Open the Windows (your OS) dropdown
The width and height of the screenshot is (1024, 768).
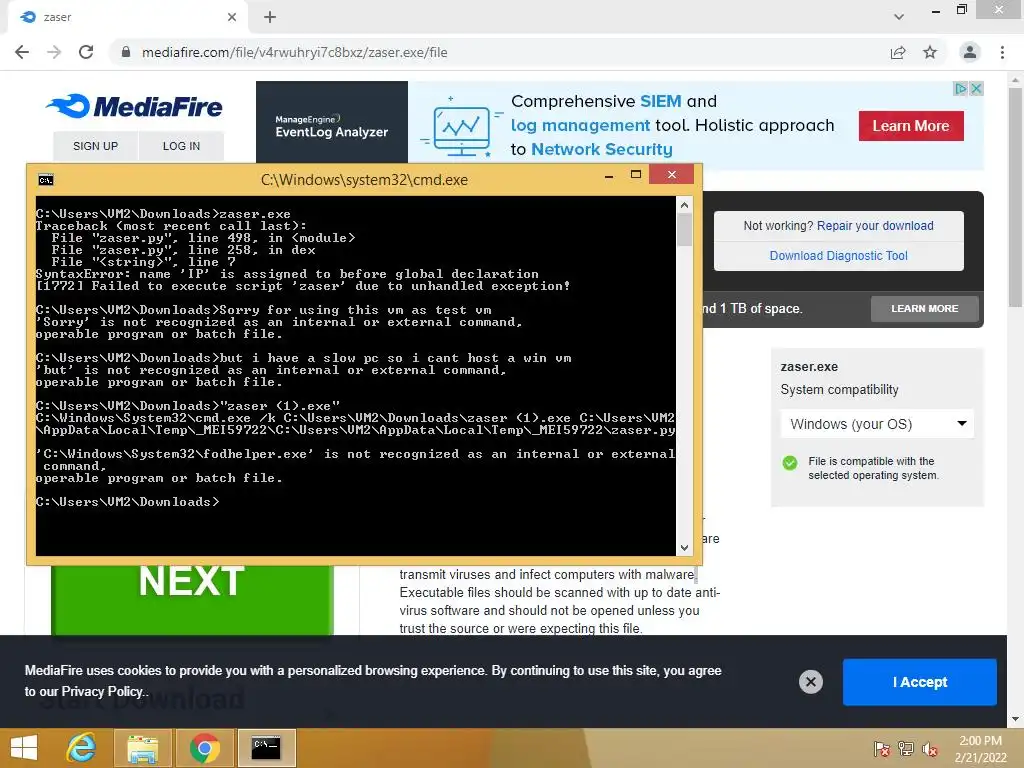point(877,424)
